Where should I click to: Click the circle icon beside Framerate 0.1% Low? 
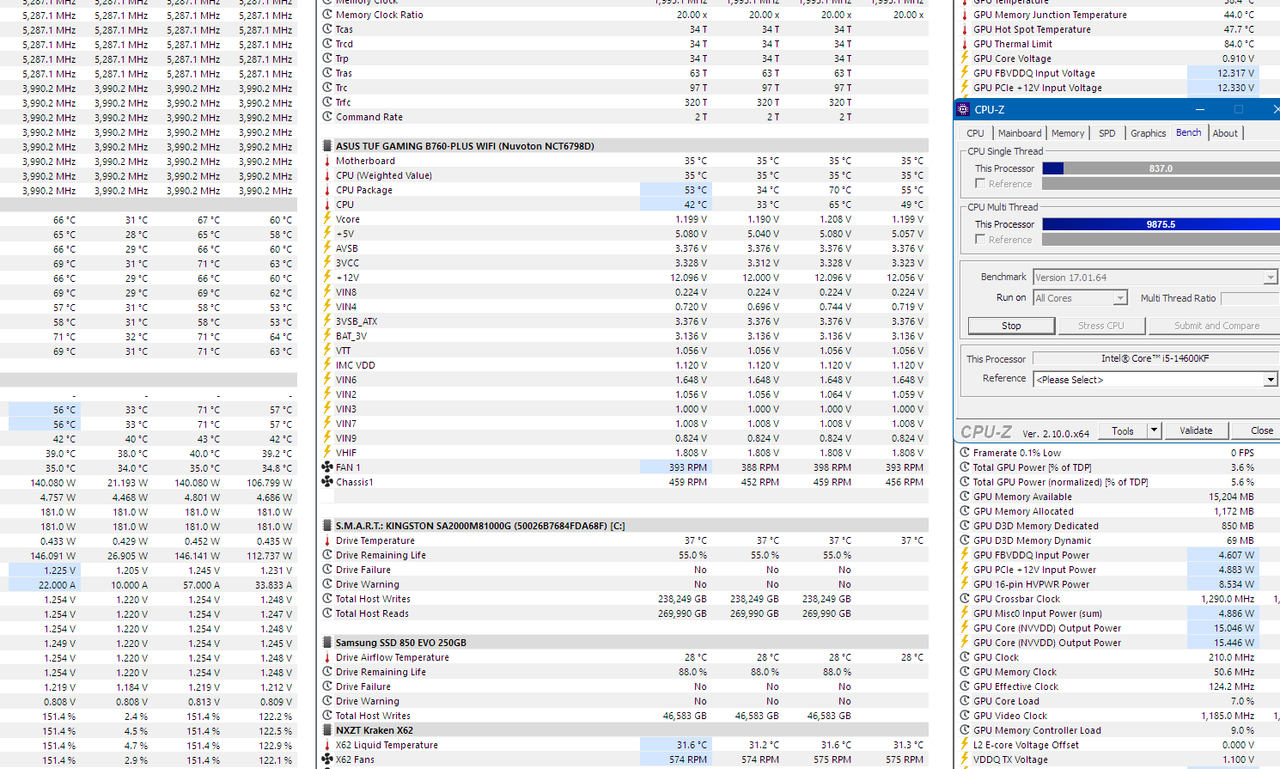964,453
